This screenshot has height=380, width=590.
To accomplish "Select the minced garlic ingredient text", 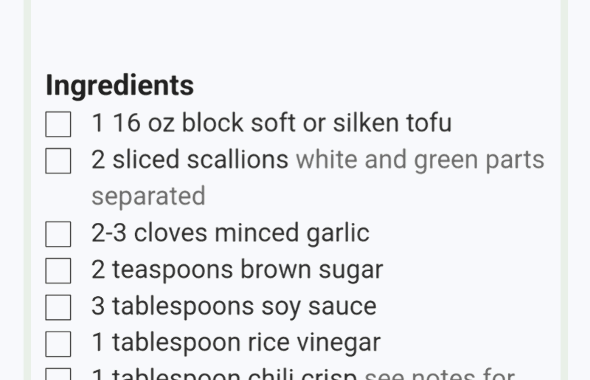I will pos(230,233).
